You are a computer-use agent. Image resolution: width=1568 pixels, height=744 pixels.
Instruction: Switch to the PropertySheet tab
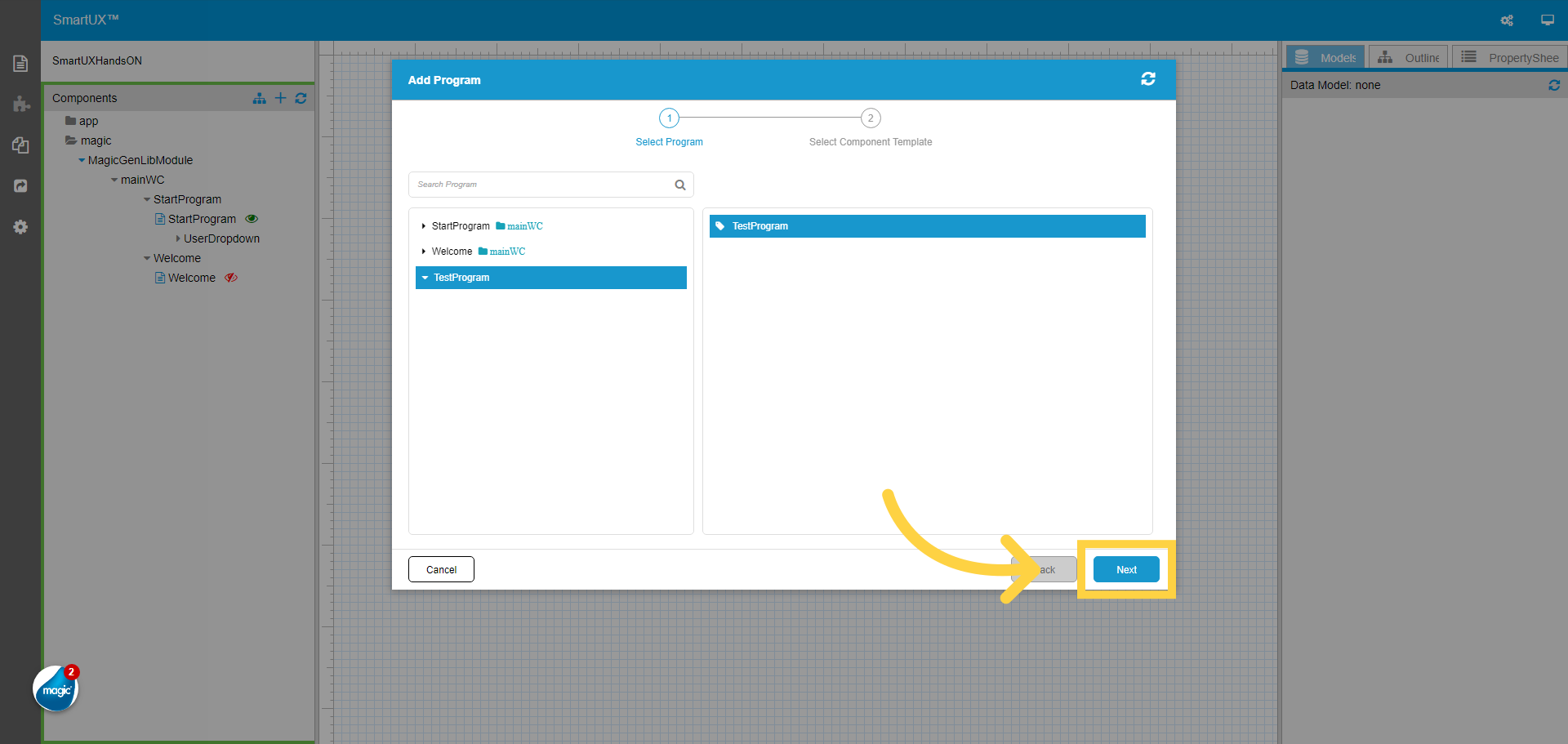(x=1509, y=58)
